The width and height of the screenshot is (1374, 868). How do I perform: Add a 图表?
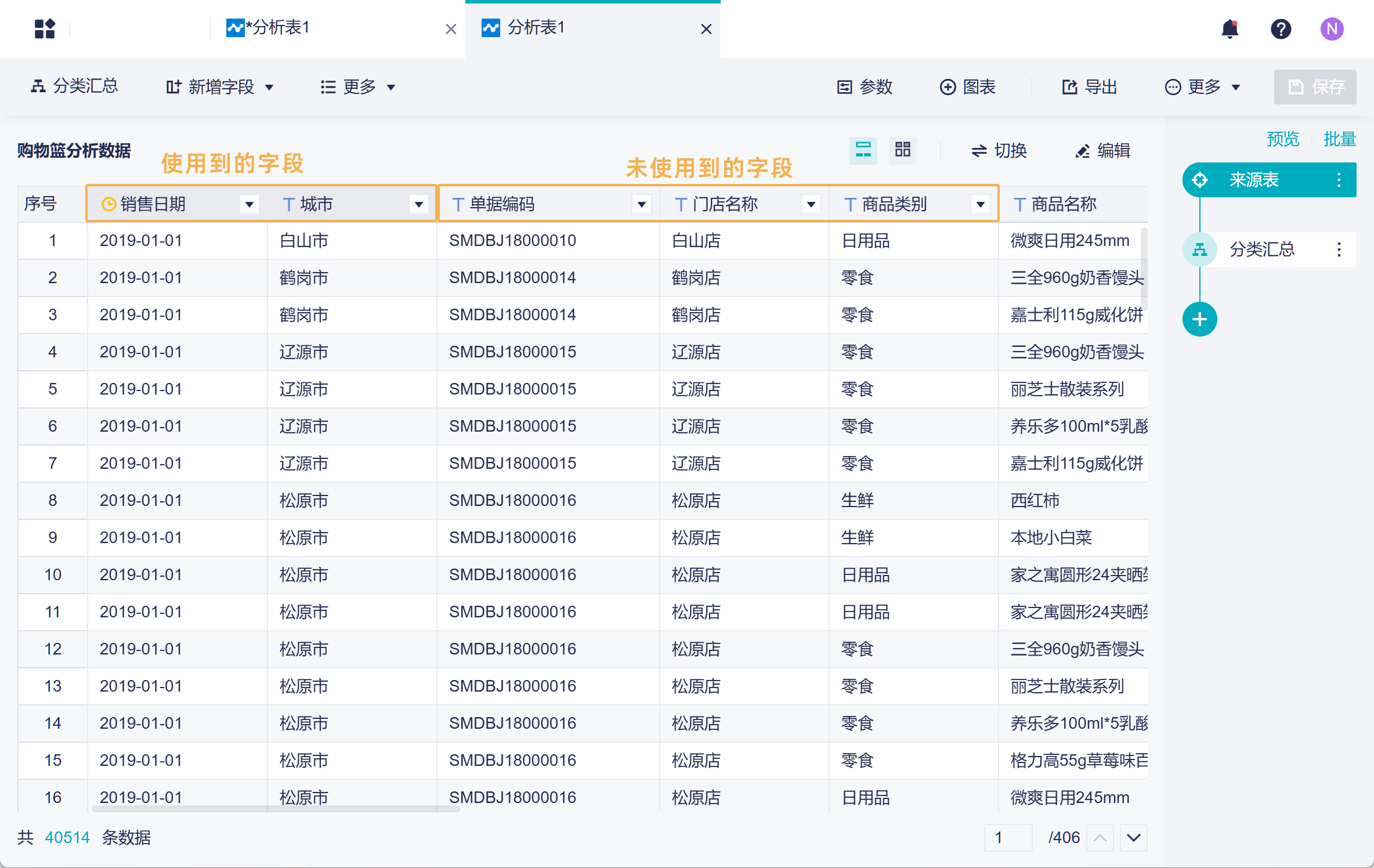tap(967, 87)
